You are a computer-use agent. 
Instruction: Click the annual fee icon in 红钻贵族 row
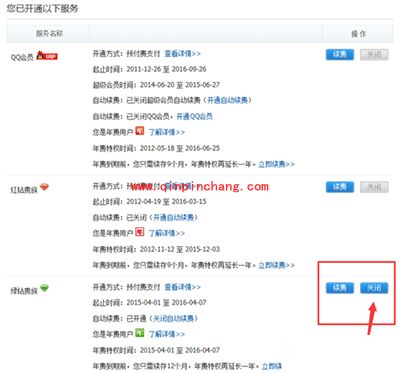pyautogui.click(x=140, y=232)
